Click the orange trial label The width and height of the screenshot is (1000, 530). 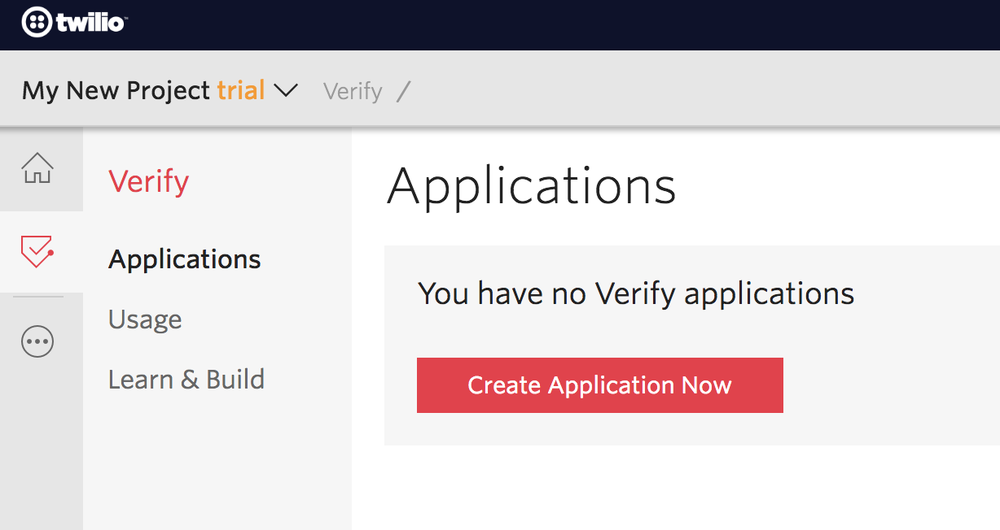[x=240, y=90]
